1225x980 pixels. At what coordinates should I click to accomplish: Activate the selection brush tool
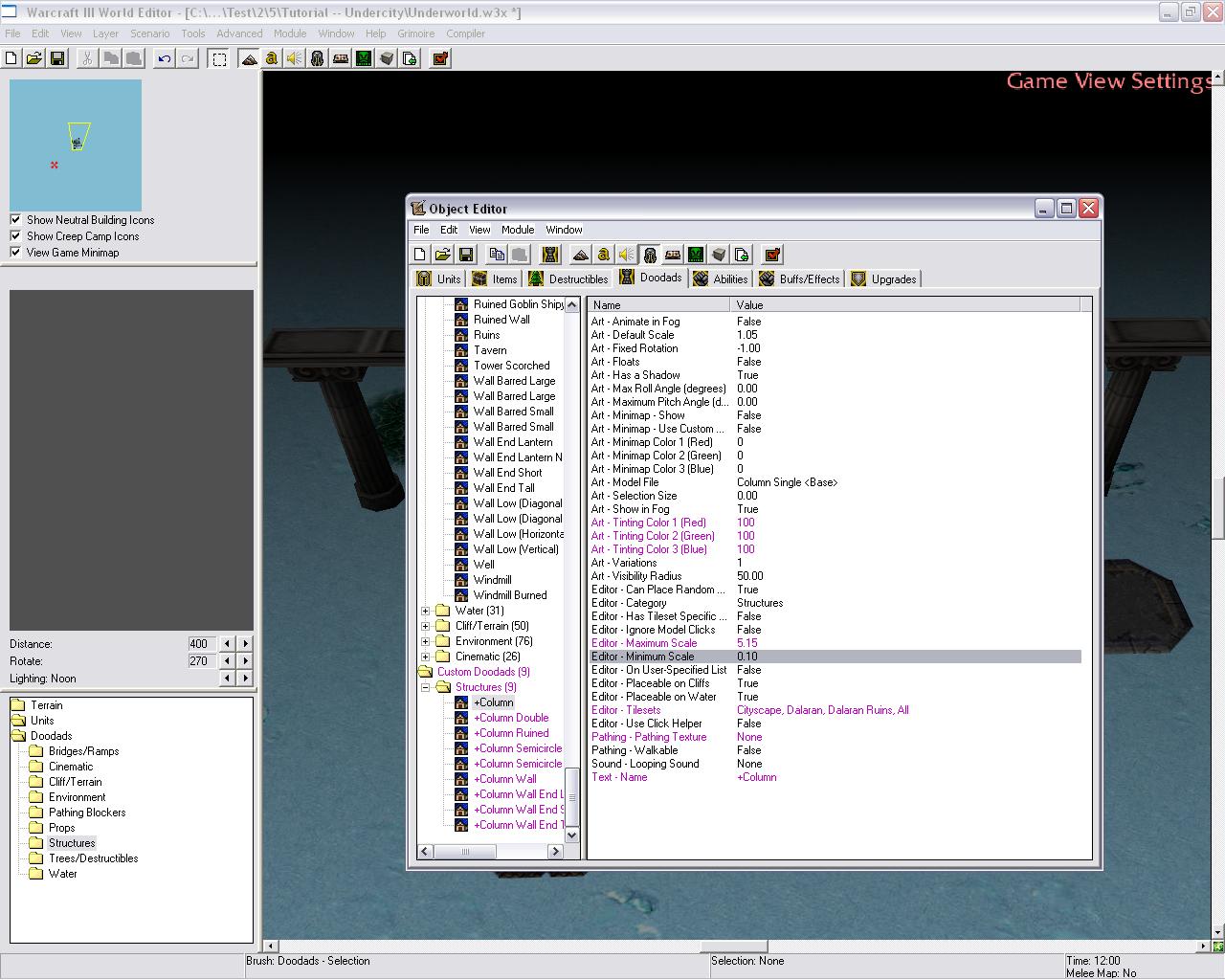coord(219,58)
